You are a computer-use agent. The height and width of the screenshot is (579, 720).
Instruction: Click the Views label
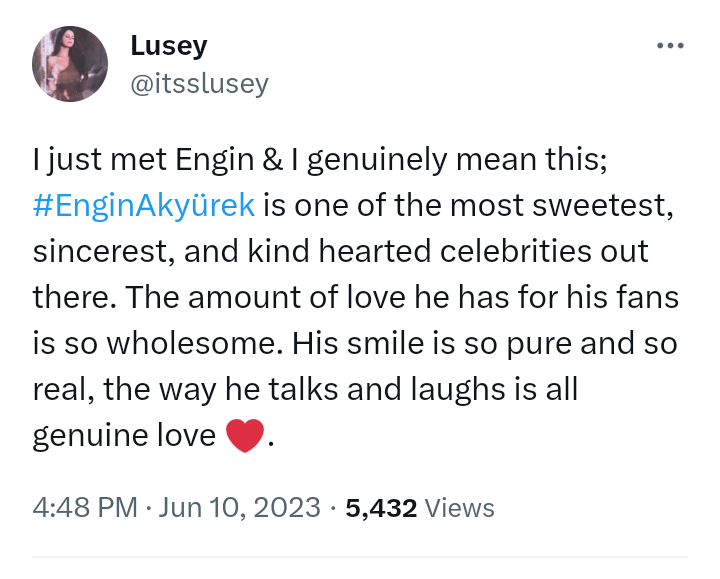click(x=459, y=507)
